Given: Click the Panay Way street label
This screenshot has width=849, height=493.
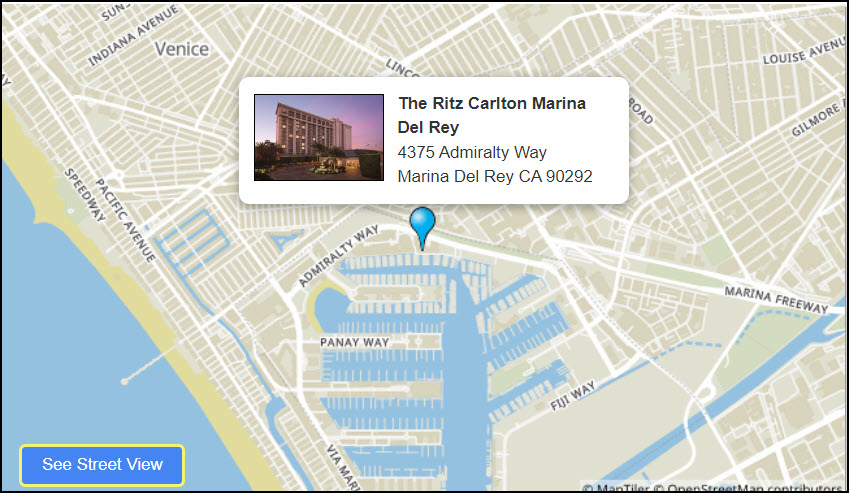Looking at the screenshot, I should (x=355, y=342).
